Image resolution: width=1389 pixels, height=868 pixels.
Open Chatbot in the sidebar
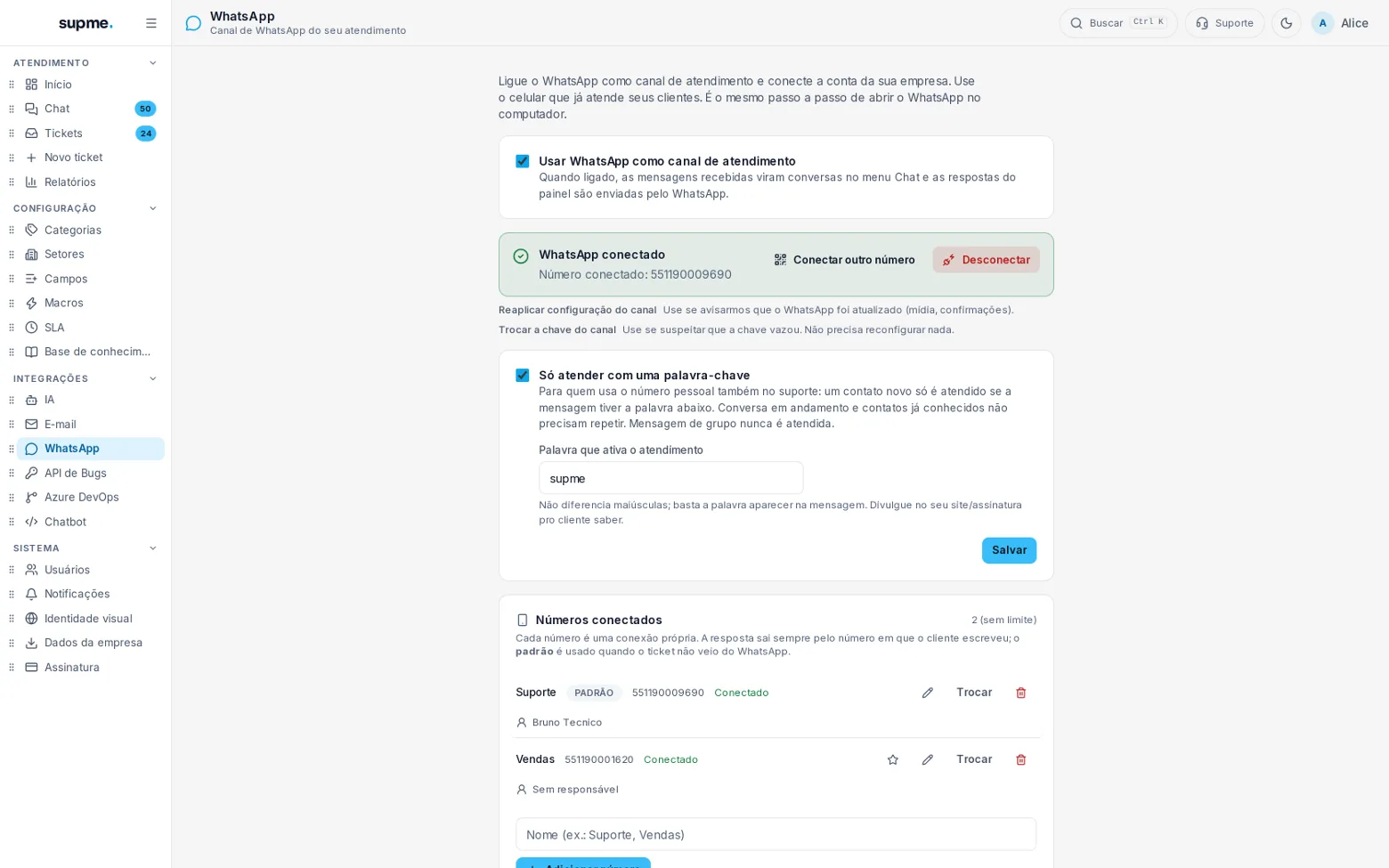(x=91, y=522)
